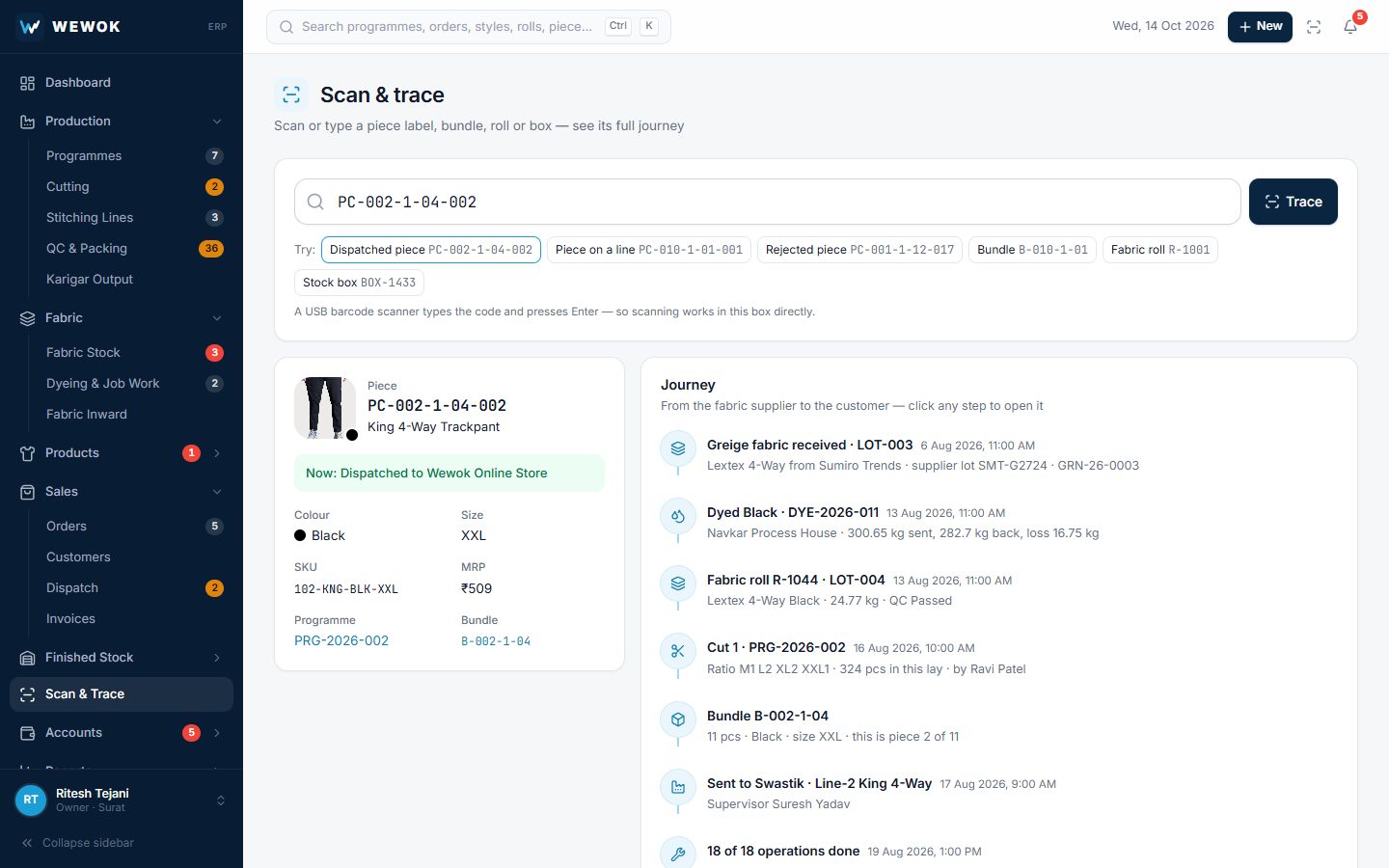
Task: Click the Fabric layers icon in sidebar
Action: pyautogui.click(x=27, y=318)
